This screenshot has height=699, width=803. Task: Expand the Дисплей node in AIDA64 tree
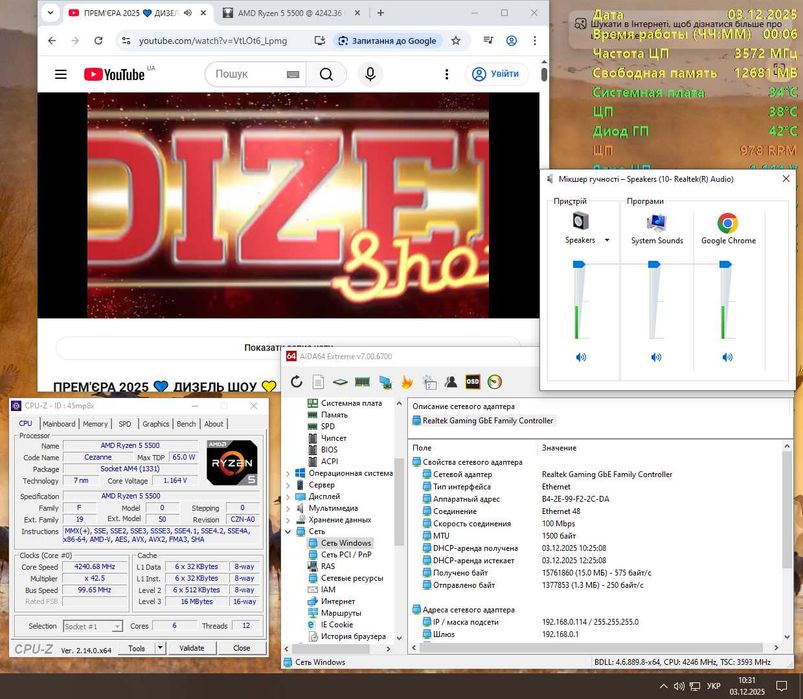click(x=288, y=497)
